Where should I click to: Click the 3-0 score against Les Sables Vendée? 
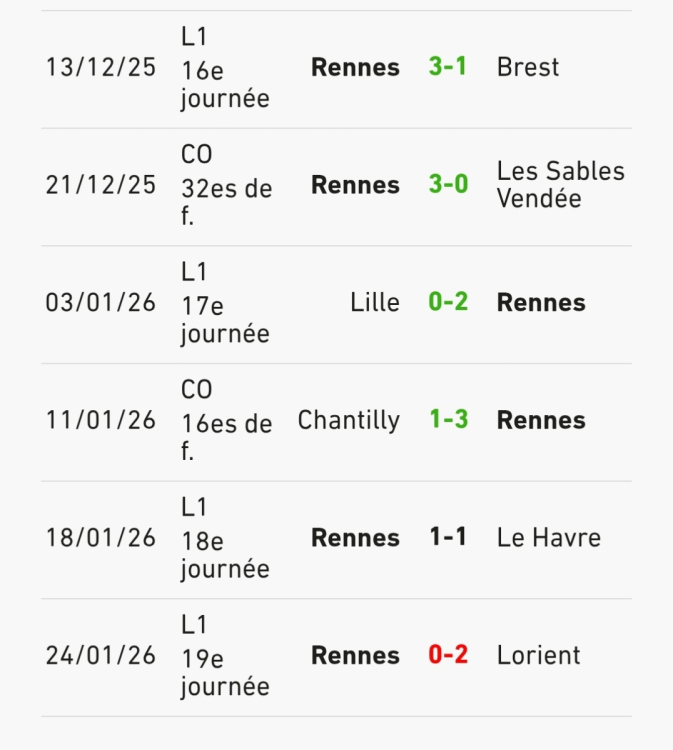coord(447,185)
